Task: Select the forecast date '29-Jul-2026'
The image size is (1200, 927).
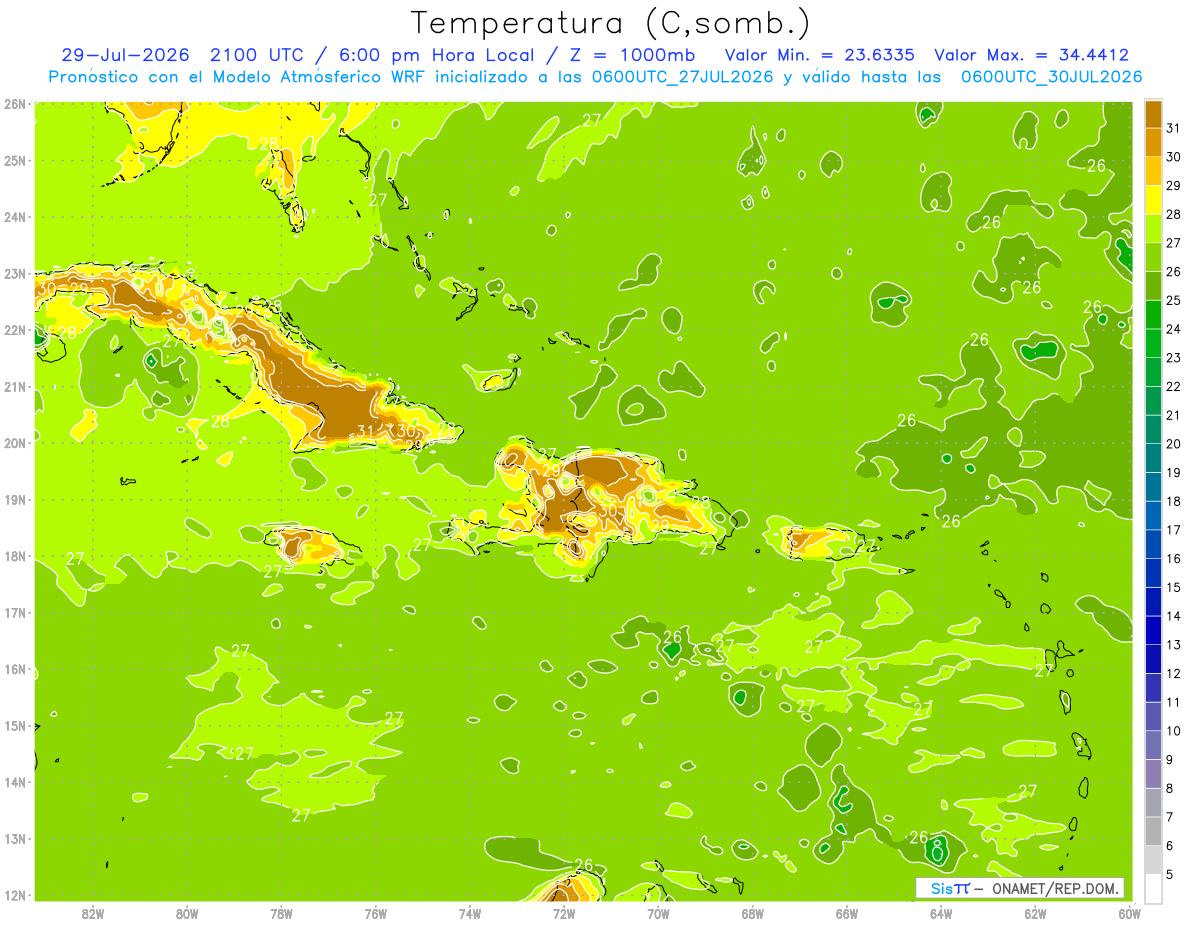Action: coord(126,55)
